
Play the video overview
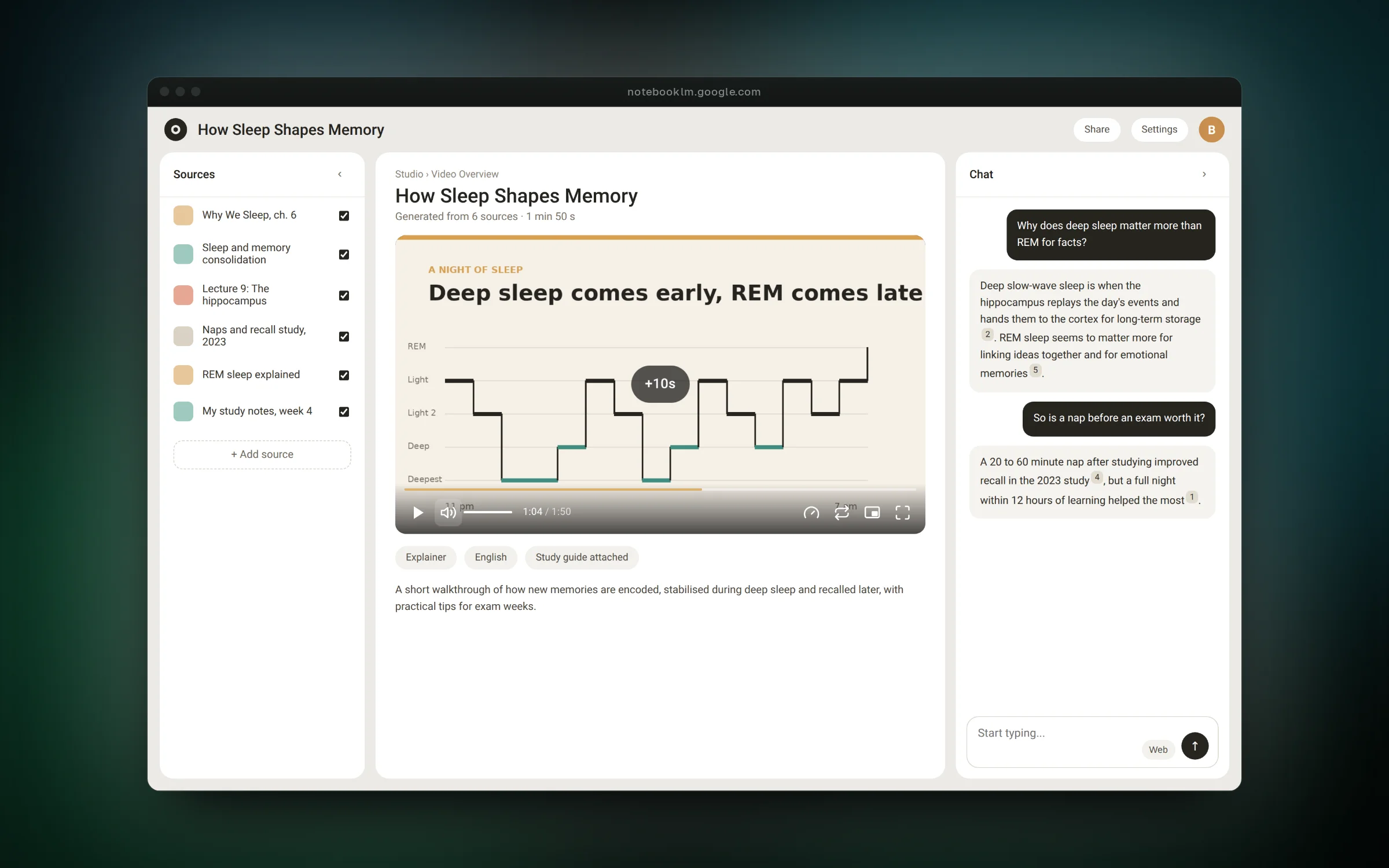(418, 512)
